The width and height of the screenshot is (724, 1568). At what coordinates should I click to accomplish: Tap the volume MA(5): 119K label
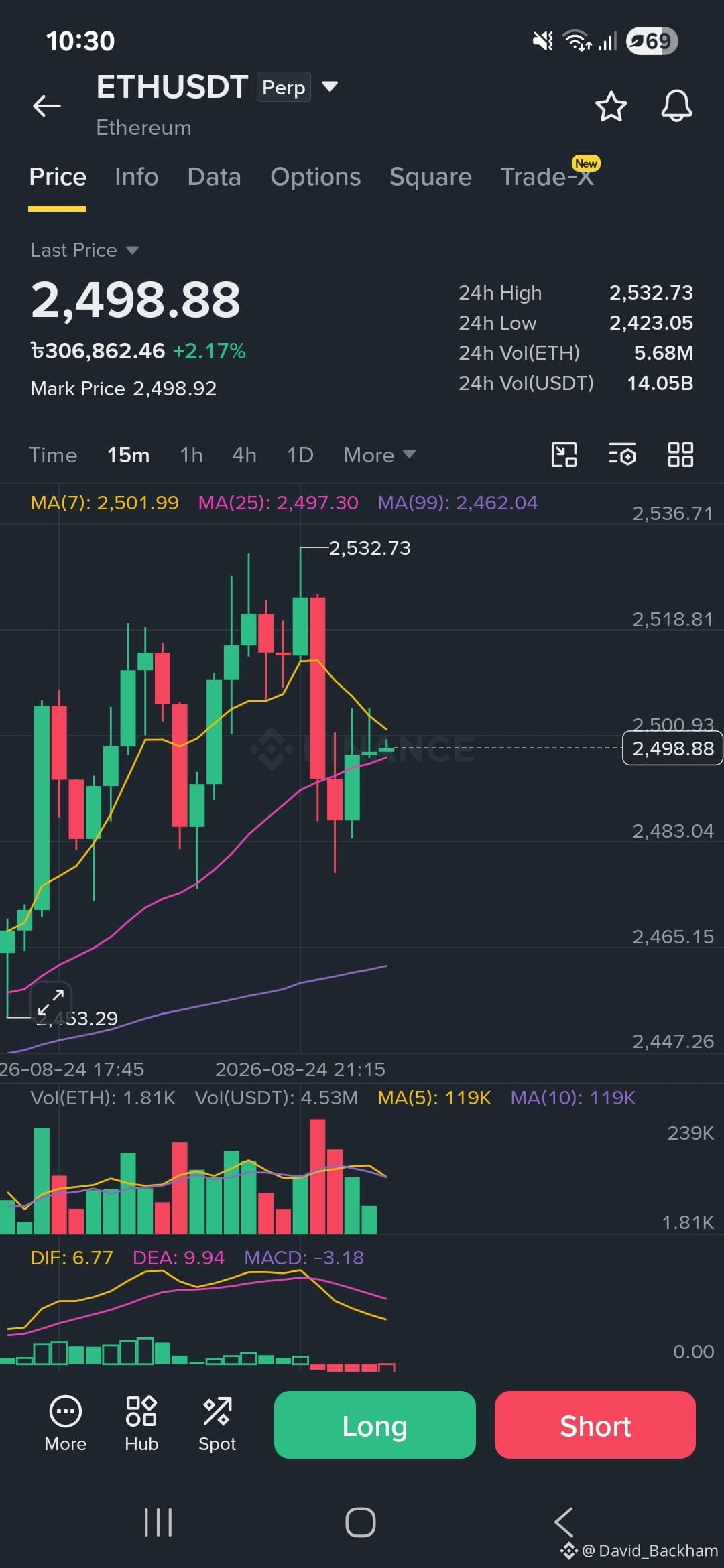click(434, 1098)
